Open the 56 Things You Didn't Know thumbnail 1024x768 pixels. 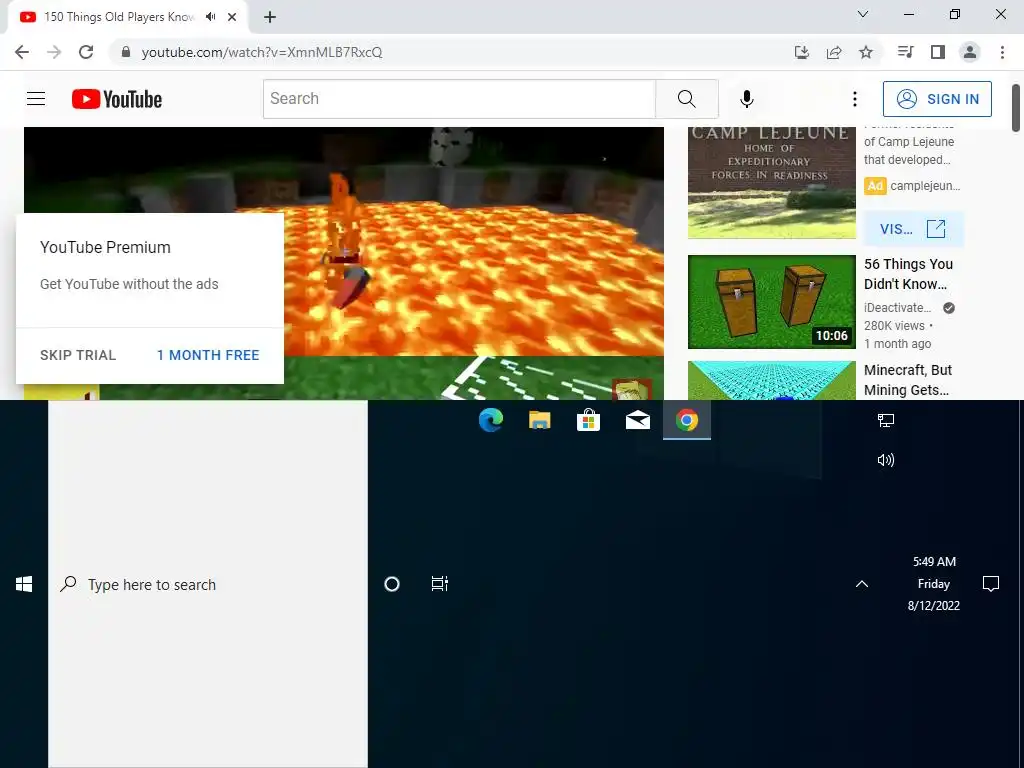click(771, 302)
